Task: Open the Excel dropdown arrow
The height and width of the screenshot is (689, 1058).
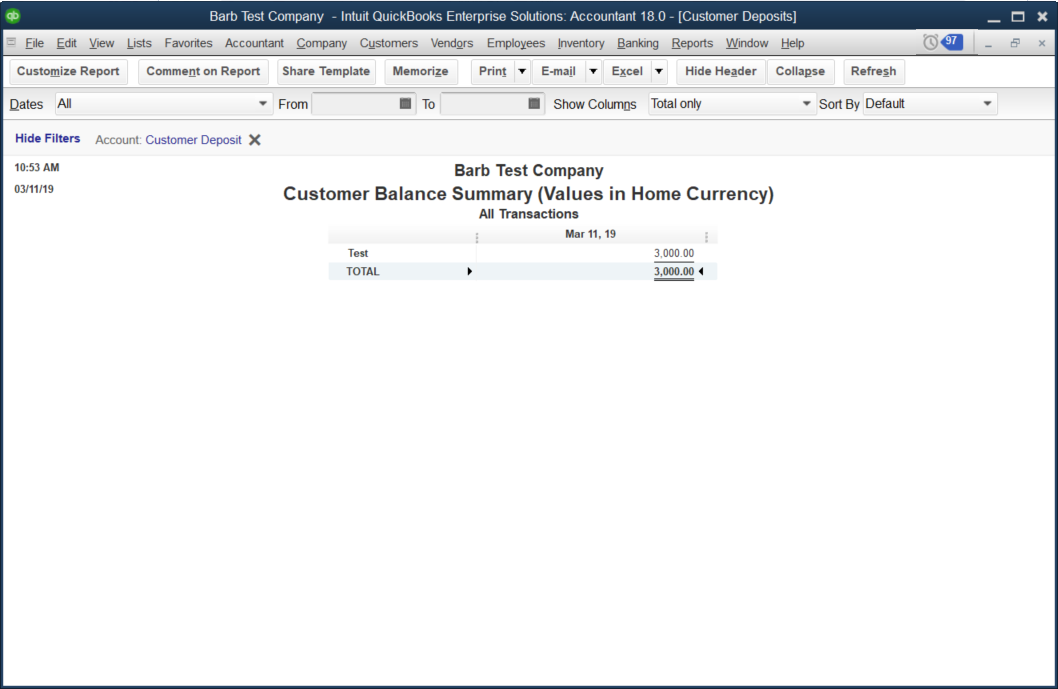Action: click(x=659, y=72)
